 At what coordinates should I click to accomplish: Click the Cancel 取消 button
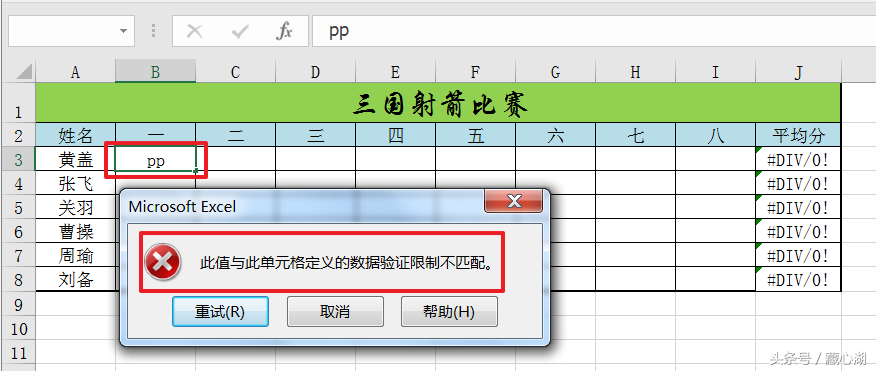pos(335,312)
